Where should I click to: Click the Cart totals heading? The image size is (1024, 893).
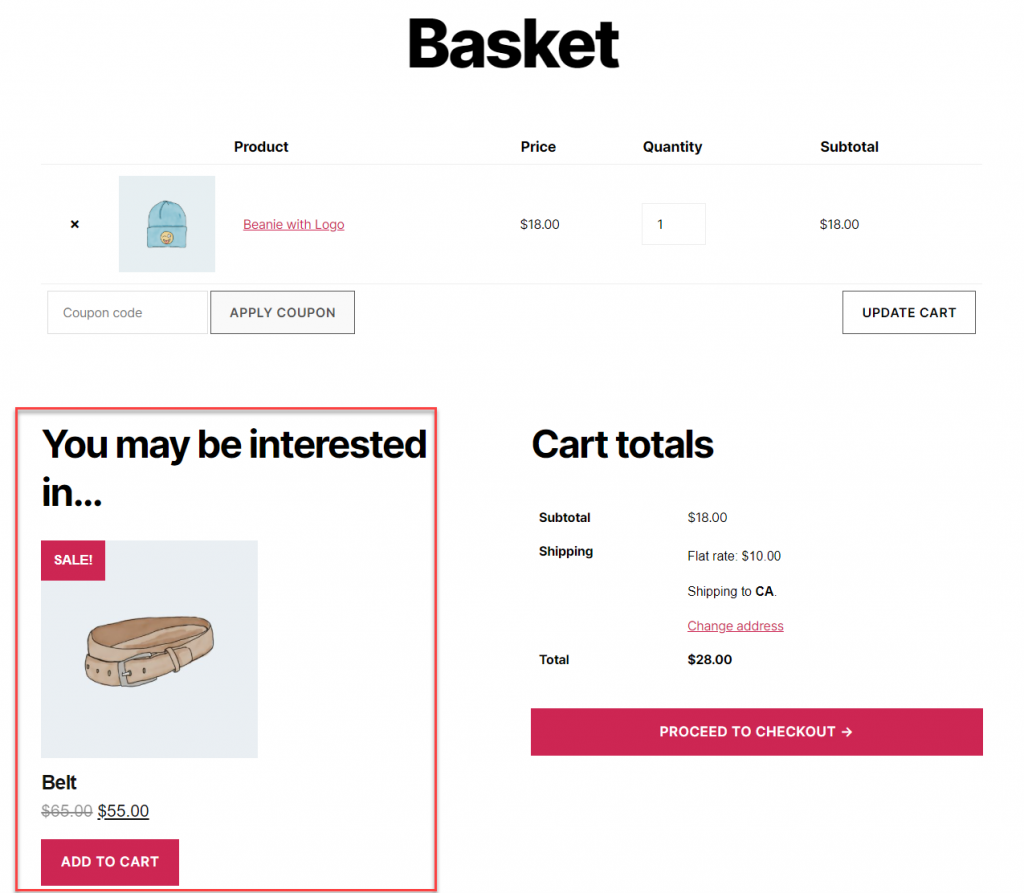point(622,444)
